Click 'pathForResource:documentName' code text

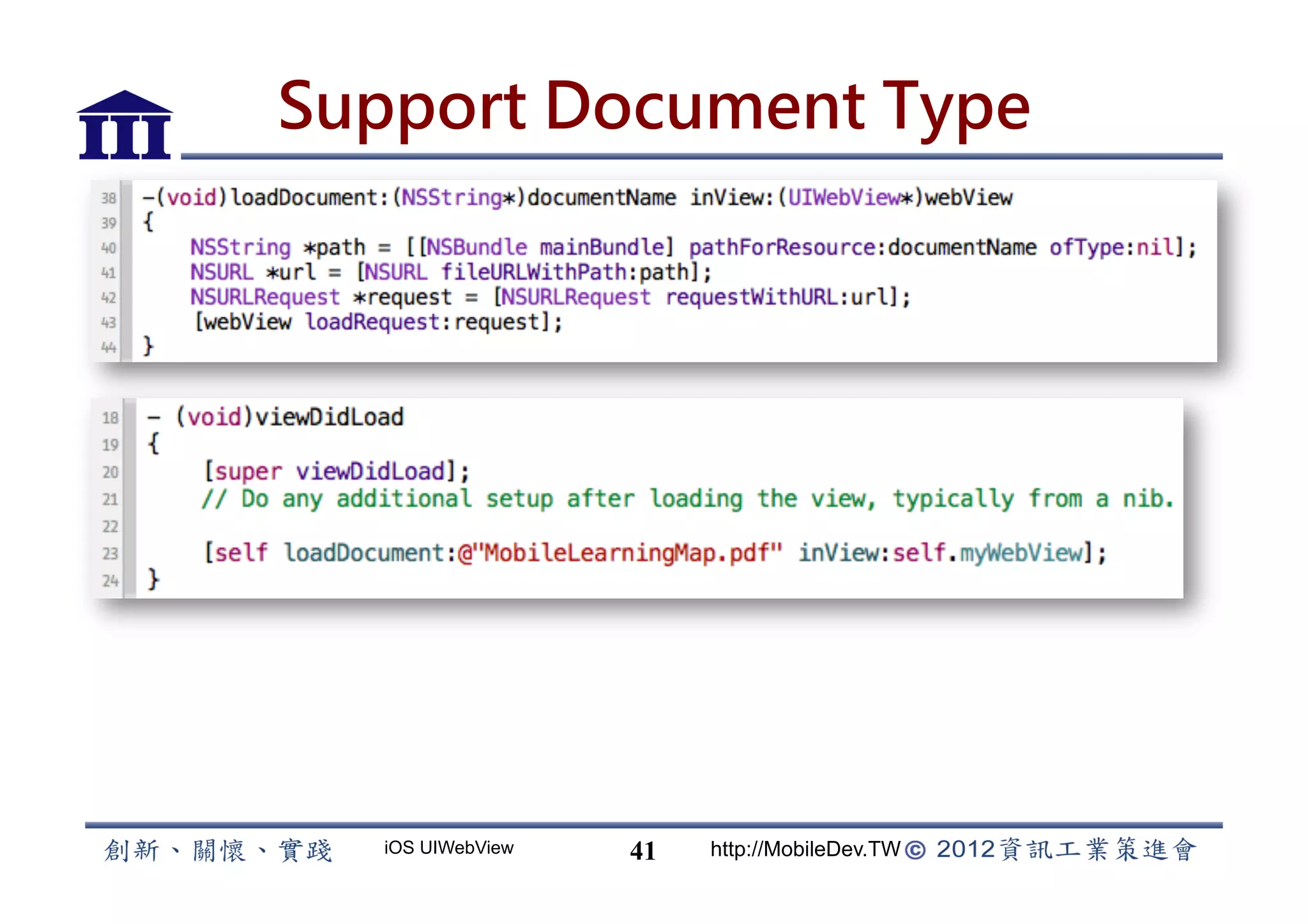point(862,247)
